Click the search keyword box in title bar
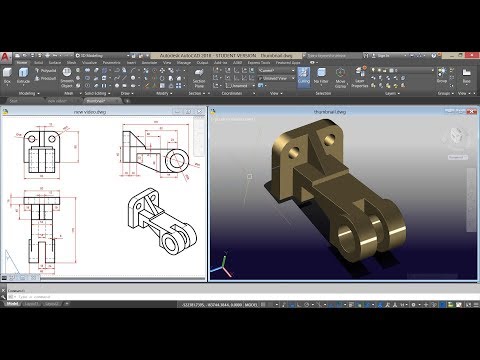 [333, 56]
